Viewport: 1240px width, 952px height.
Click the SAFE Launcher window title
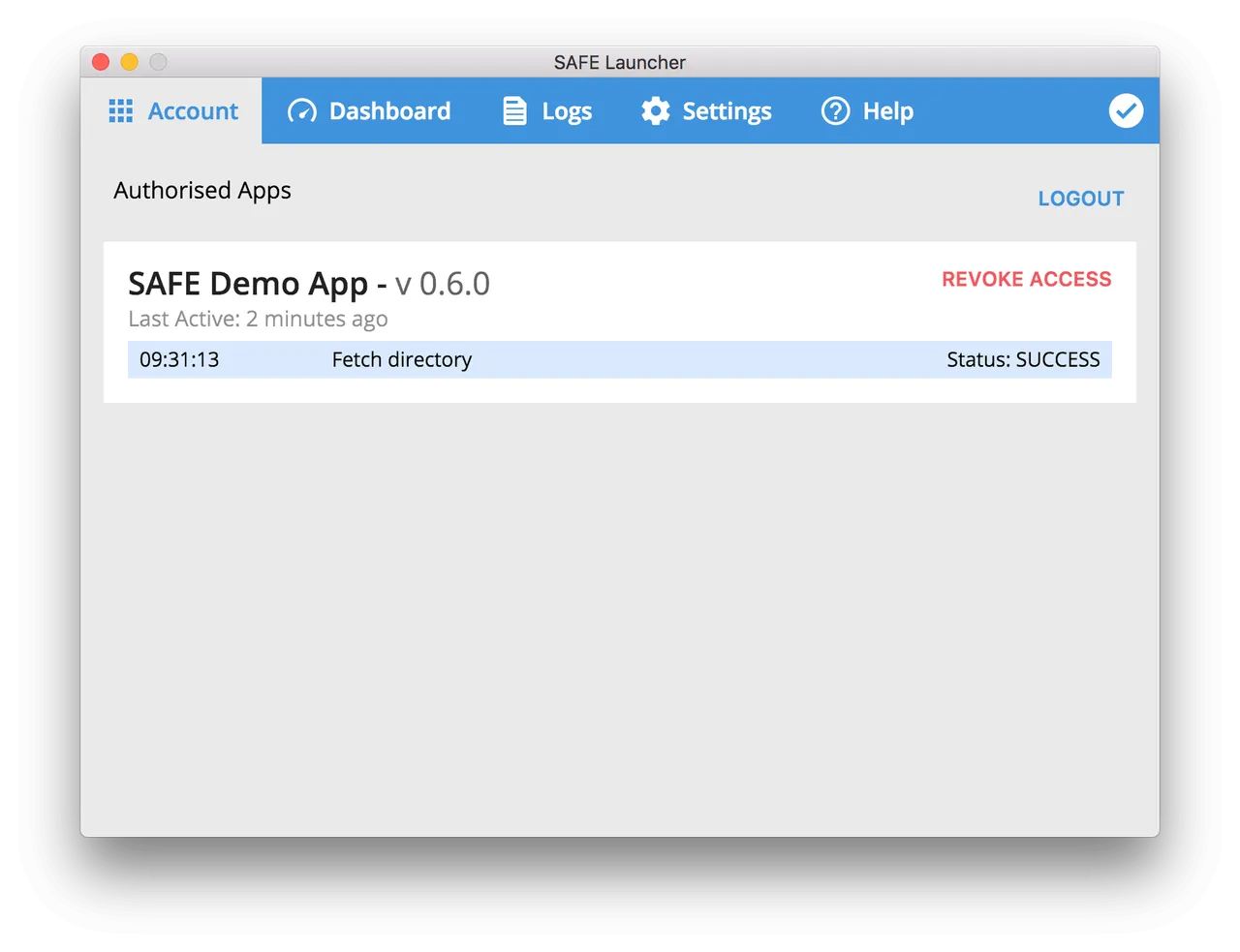pos(620,62)
